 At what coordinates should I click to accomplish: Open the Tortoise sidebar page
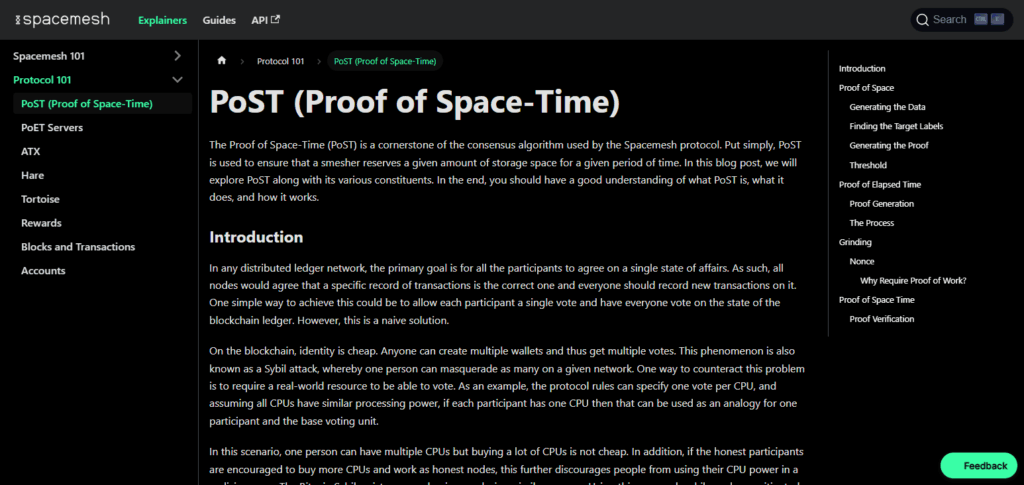[40, 199]
